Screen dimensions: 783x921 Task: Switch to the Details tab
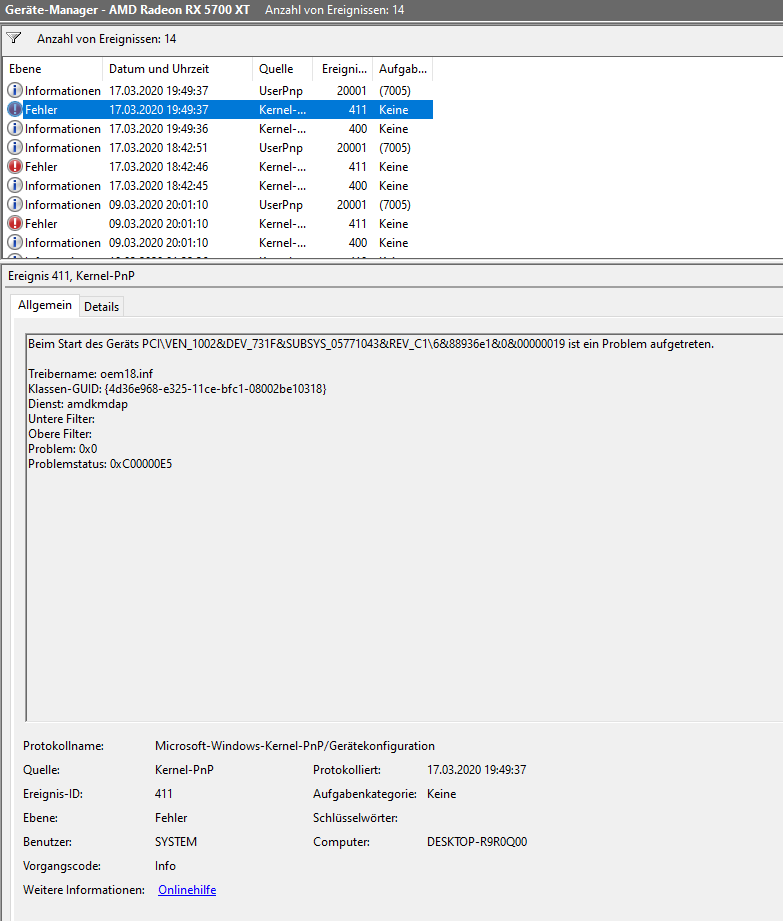click(101, 307)
